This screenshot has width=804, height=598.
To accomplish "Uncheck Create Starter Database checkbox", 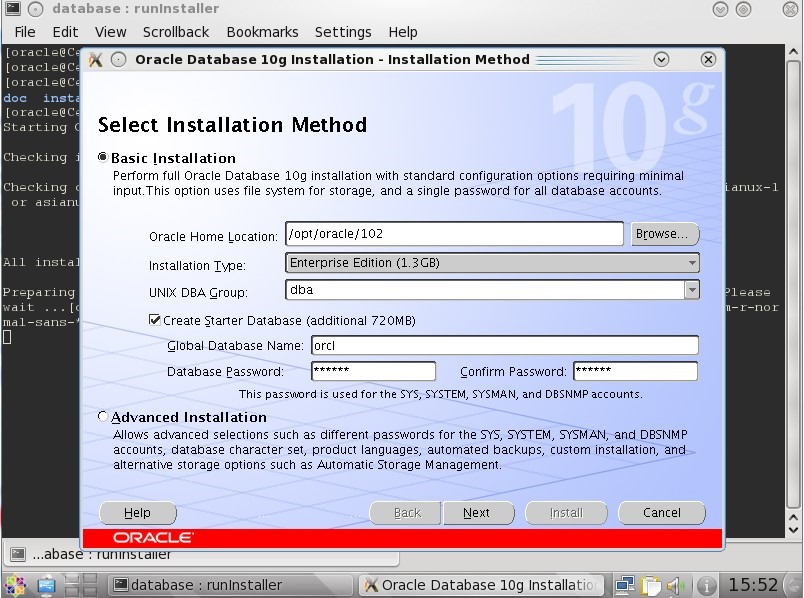I will [155, 320].
